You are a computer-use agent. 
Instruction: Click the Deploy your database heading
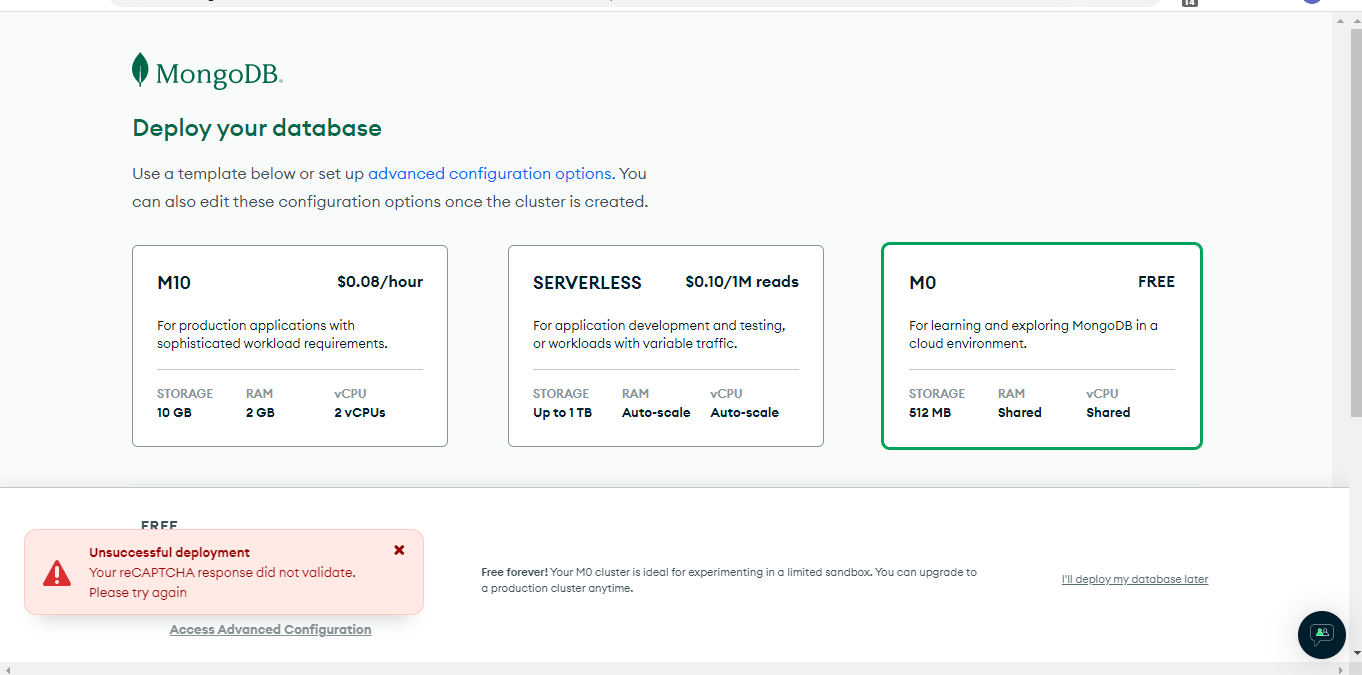tap(257, 128)
